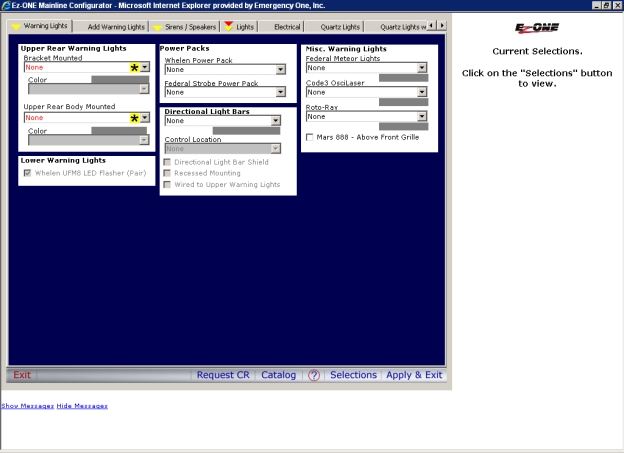Go to the Lights tab
The height and width of the screenshot is (453, 624).
click(240, 27)
